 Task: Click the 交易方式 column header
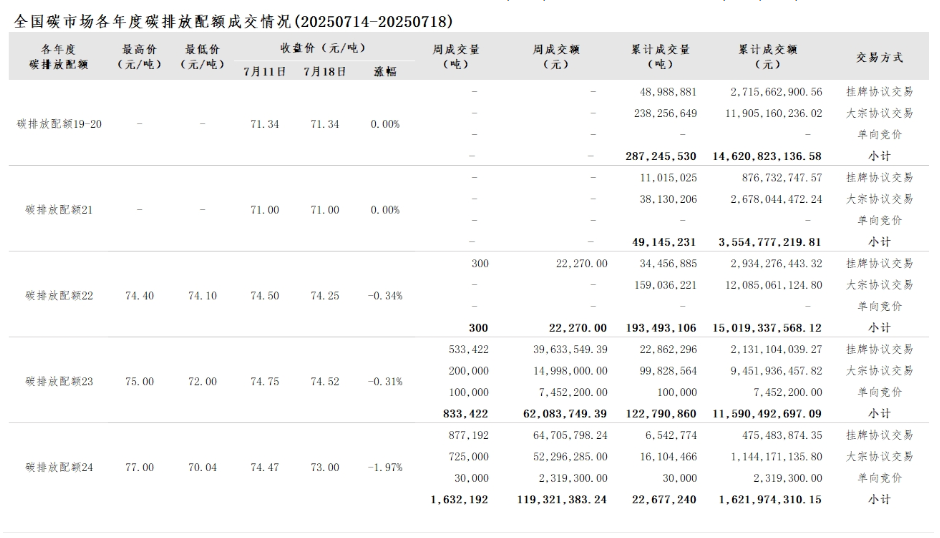pyautogui.click(x=880, y=57)
